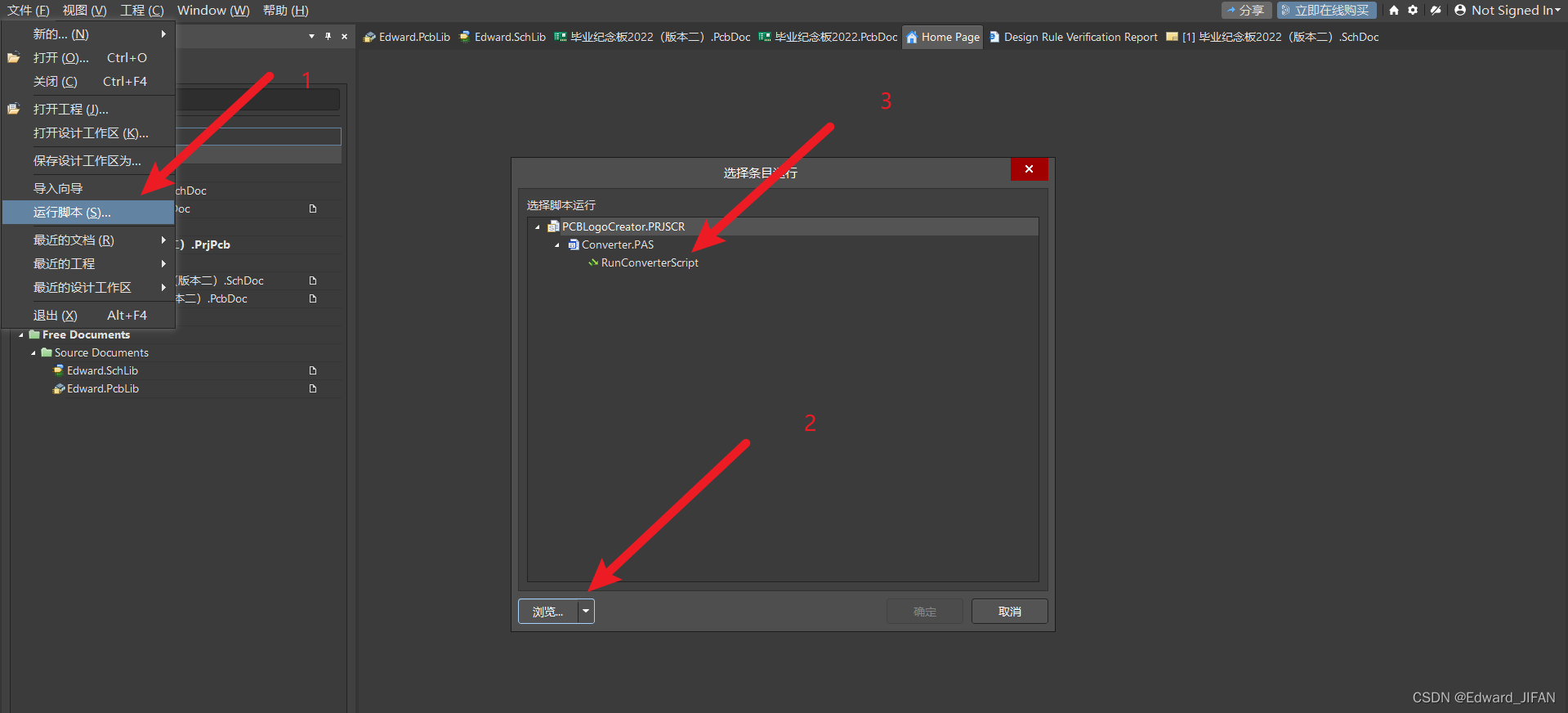
Task: Click status icon beside (版本二）.SchDoc row
Action: point(312,280)
